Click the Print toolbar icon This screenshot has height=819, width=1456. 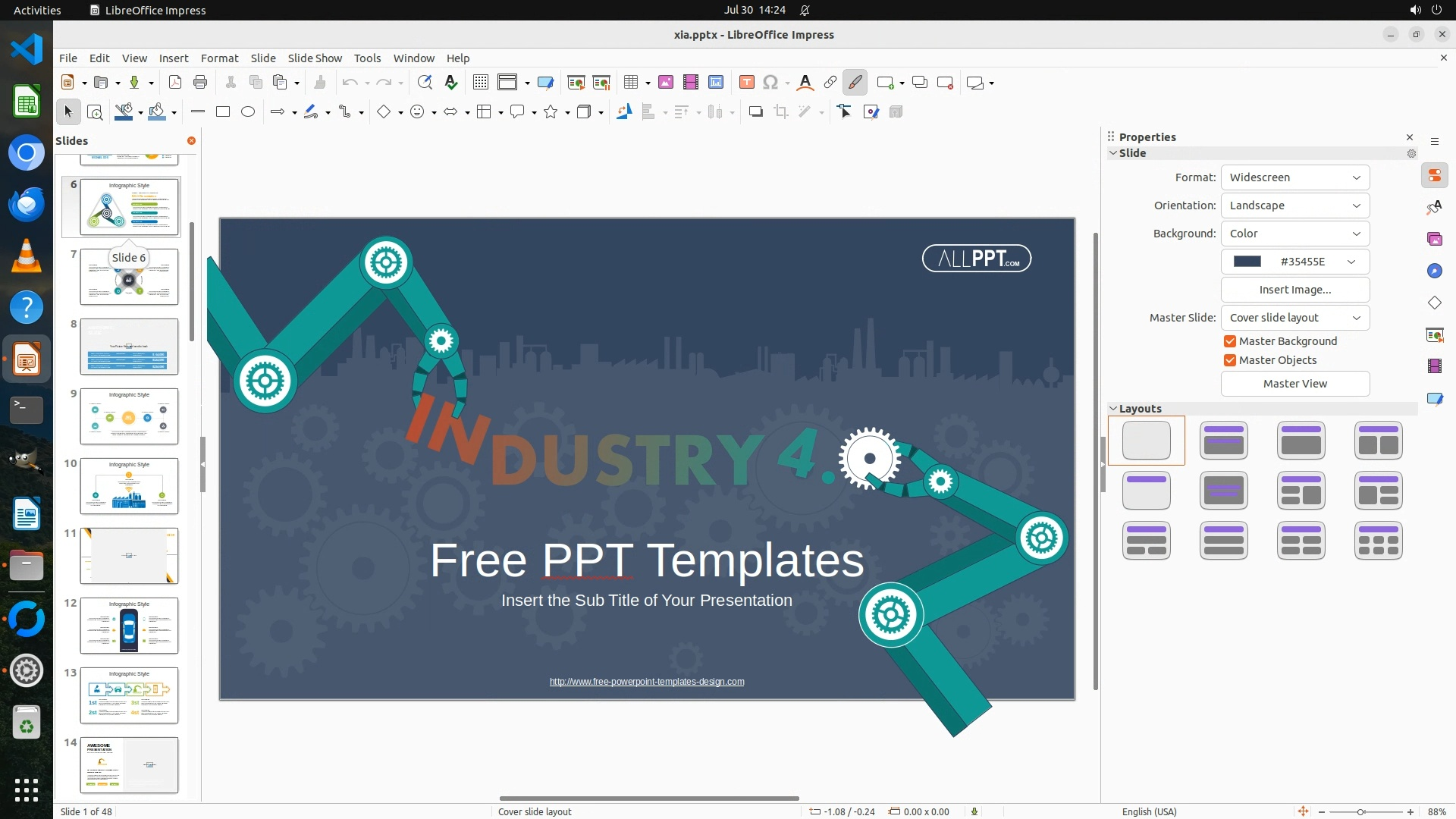(x=200, y=83)
